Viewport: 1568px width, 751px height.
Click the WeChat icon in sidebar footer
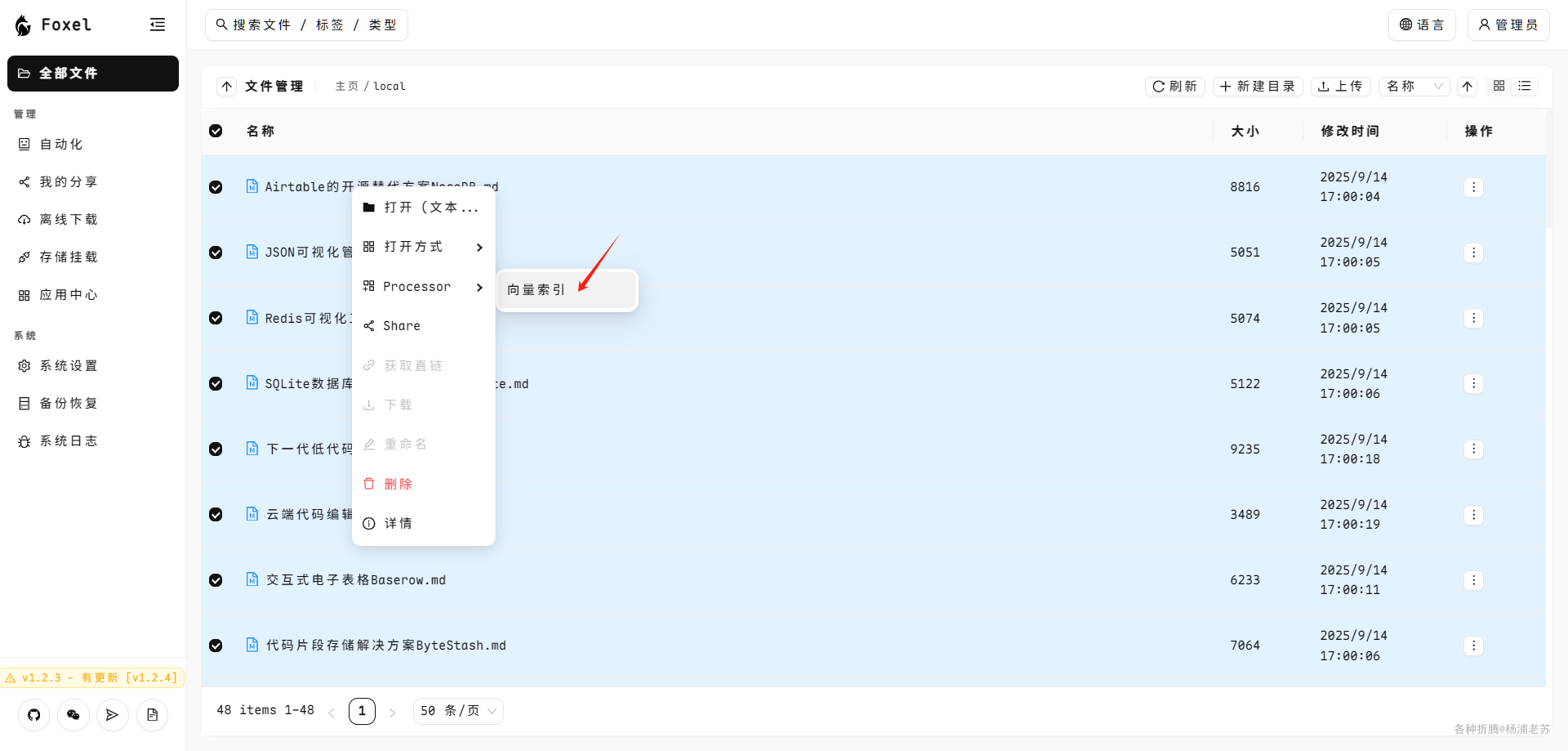pyautogui.click(x=73, y=715)
